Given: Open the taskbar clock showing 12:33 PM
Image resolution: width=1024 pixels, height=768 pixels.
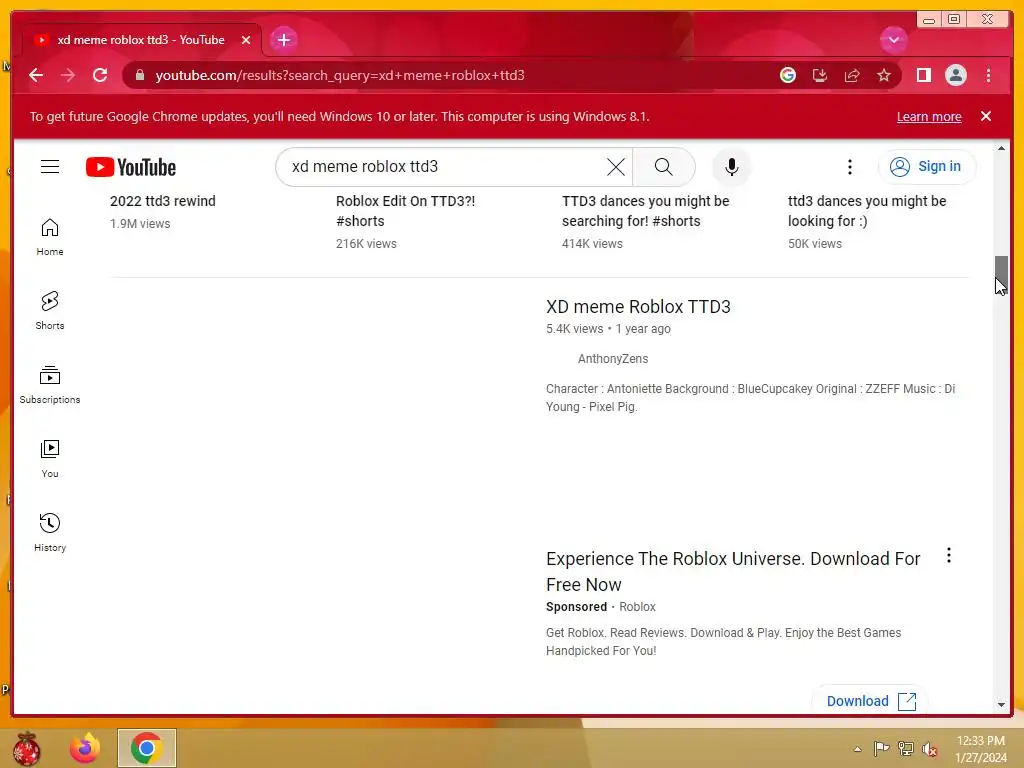Looking at the screenshot, I should [981, 749].
